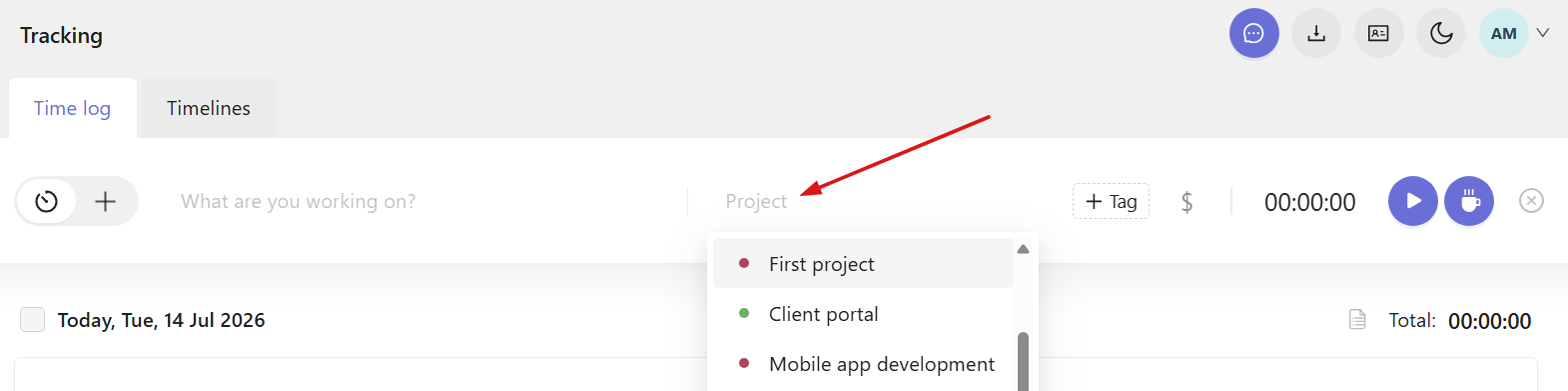Start a break with coffee cup button
The width and height of the screenshot is (1568, 391).
tap(1469, 201)
